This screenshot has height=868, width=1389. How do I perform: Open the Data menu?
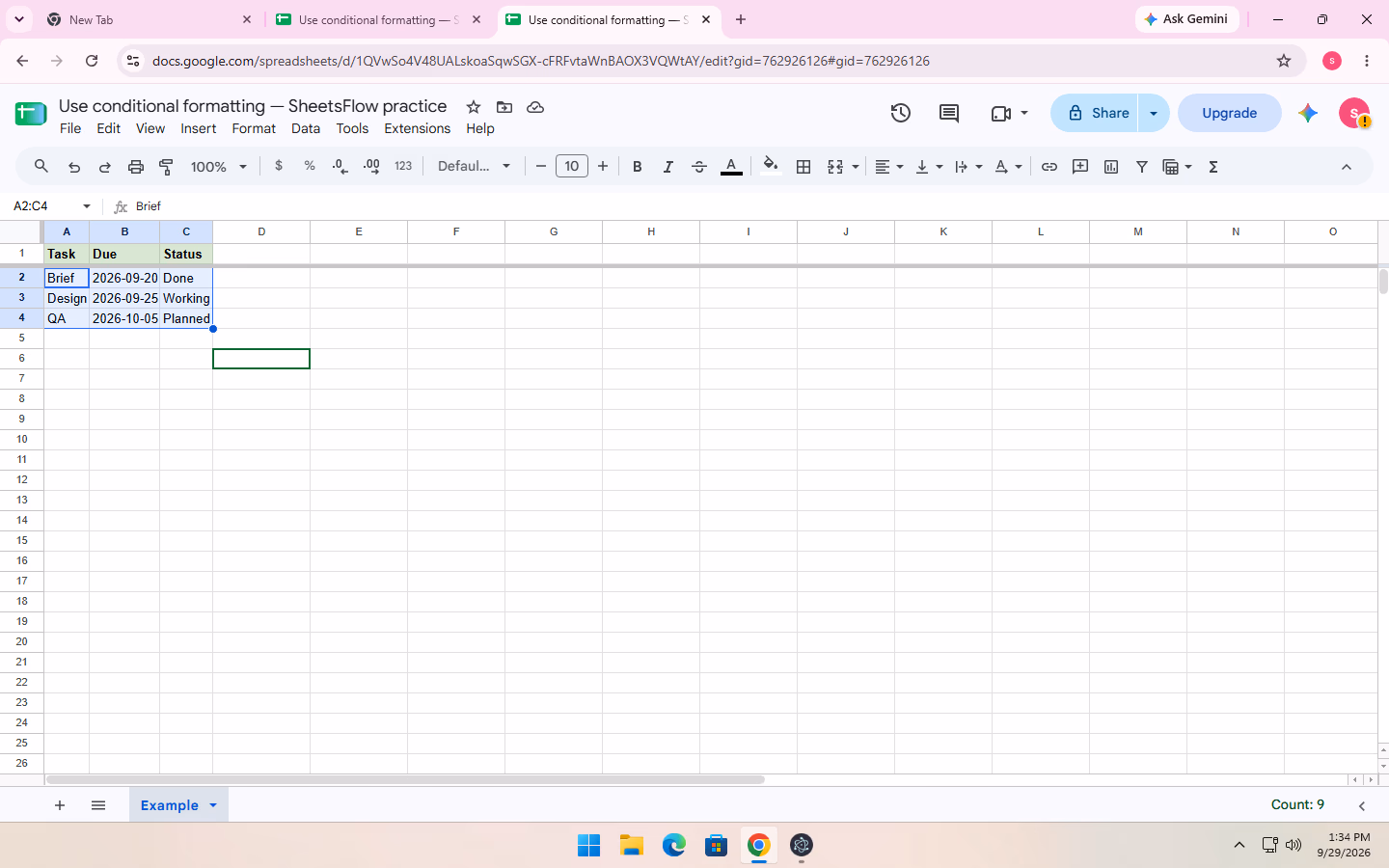306,128
